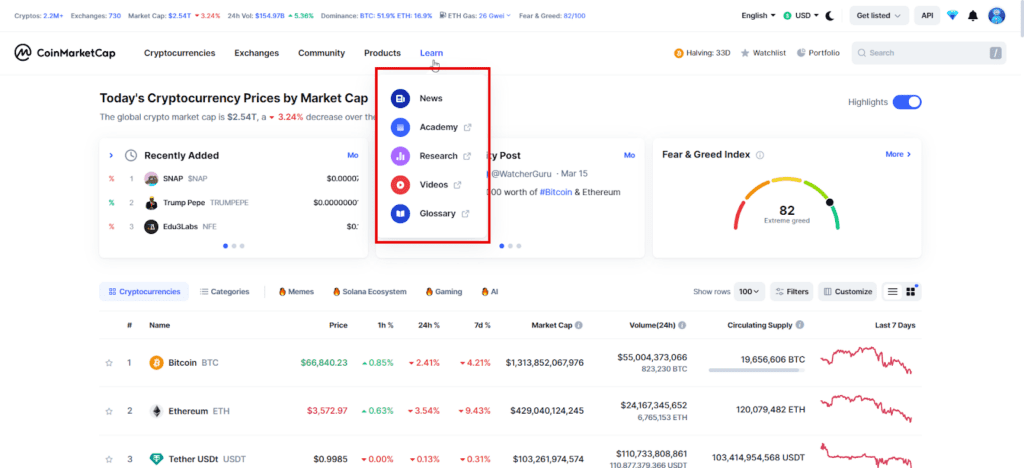Click Bitcoin circulating supply progress bar
This screenshot has width=1024, height=468.
tap(756, 370)
